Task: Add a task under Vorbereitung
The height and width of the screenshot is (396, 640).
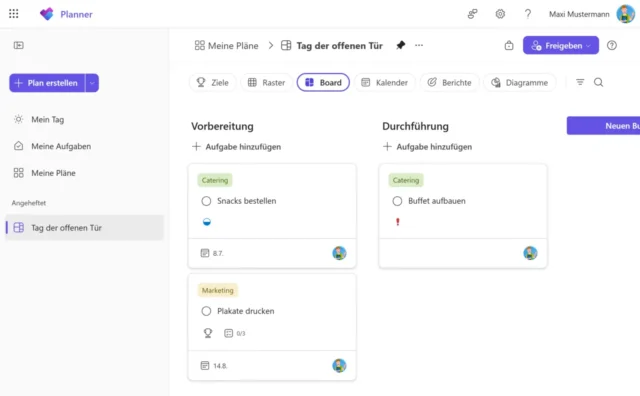Action: 236,147
